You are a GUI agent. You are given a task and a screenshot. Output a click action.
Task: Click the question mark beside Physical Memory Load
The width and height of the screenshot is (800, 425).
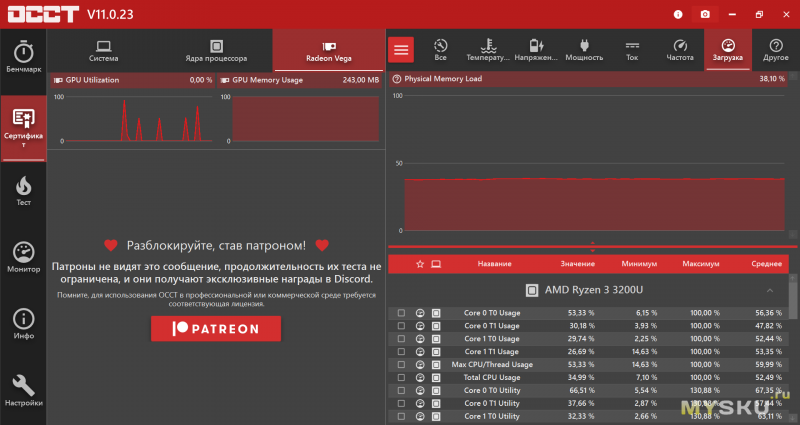click(x=396, y=79)
